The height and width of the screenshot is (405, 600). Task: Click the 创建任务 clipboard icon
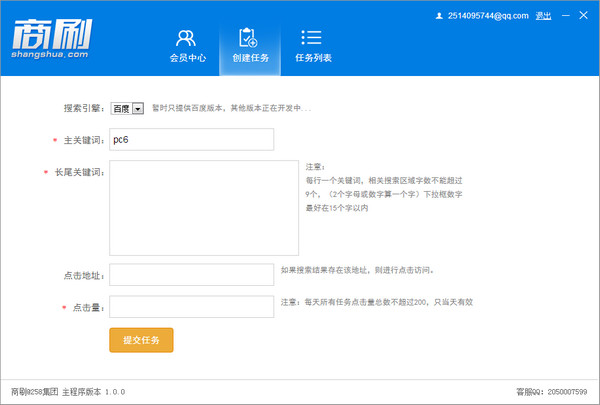pyautogui.click(x=249, y=38)
